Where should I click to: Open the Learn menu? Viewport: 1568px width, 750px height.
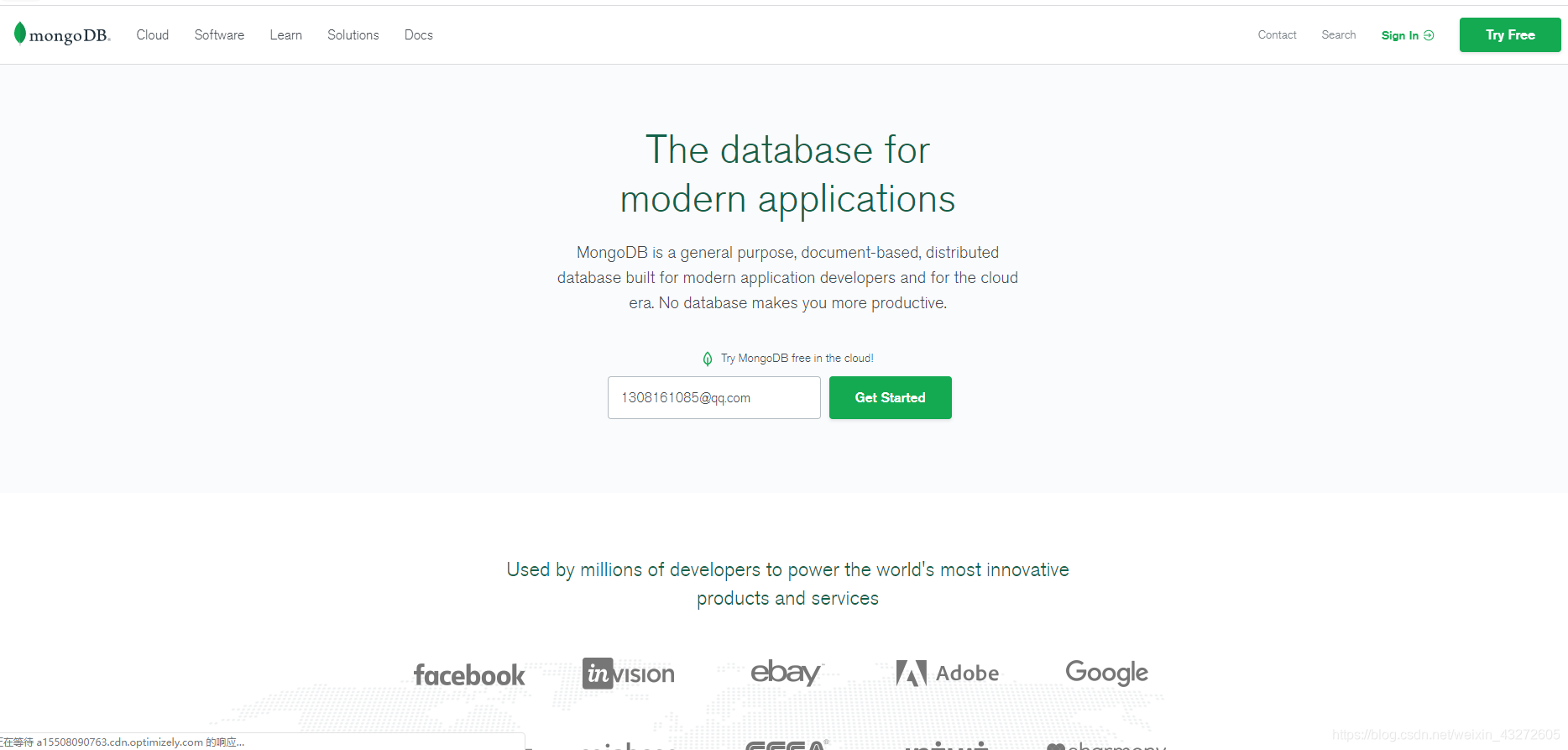tap(286, 35)
